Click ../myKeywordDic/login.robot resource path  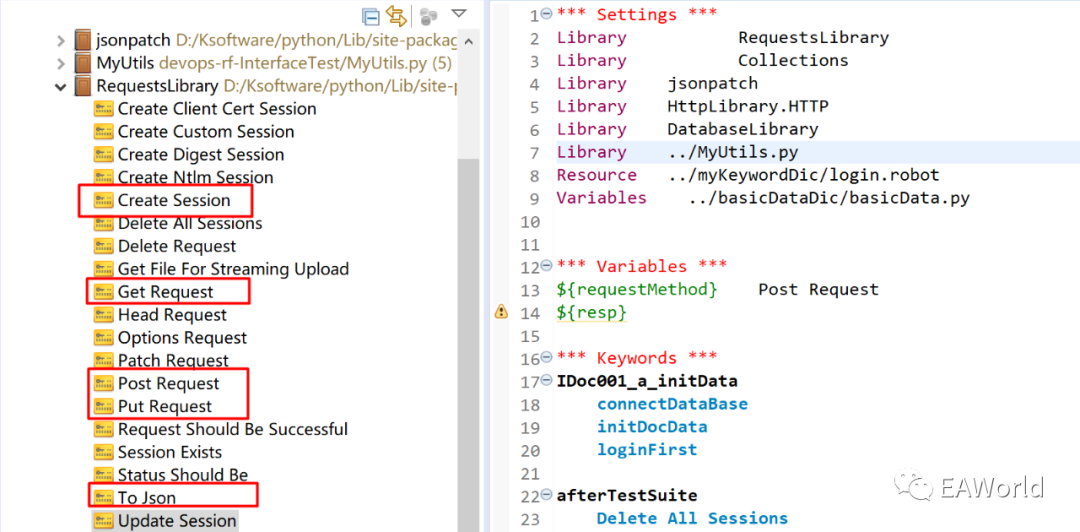(x=804, y=174)
